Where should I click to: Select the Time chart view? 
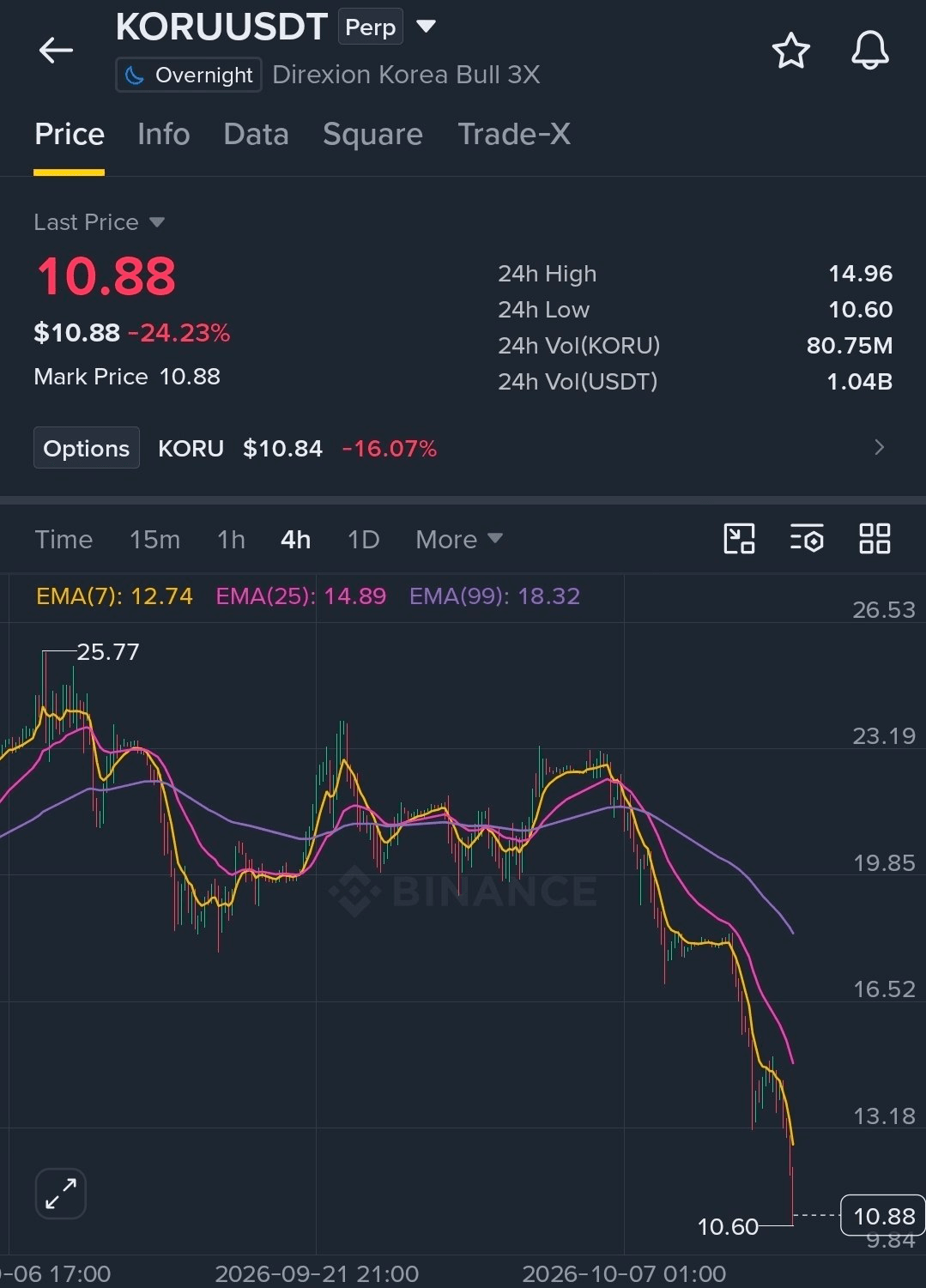click(x=64, y=539)
